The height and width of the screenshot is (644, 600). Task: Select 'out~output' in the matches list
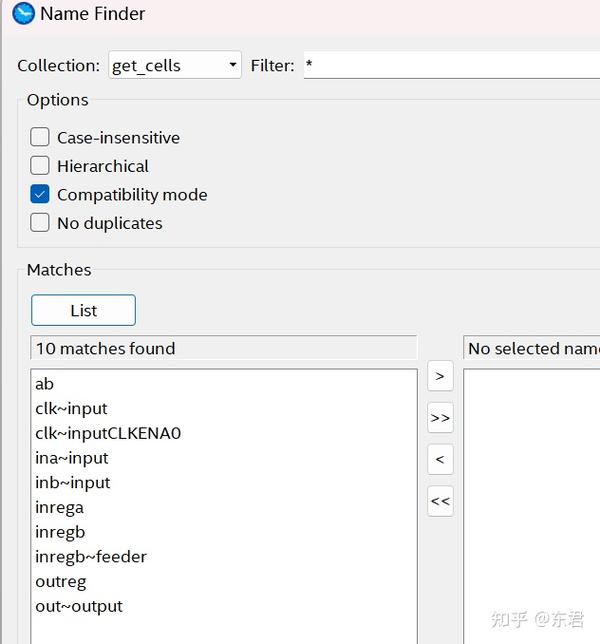click(224, 606)
